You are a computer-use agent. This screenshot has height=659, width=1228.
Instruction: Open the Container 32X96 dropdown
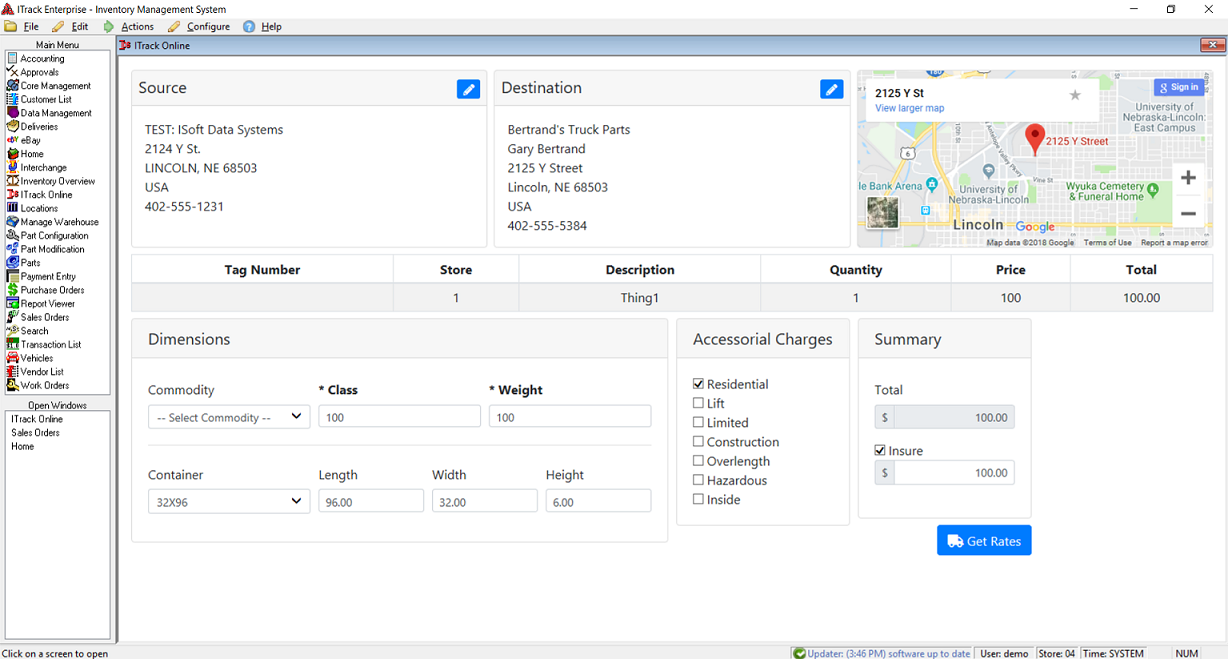click(x=229, y=502)
